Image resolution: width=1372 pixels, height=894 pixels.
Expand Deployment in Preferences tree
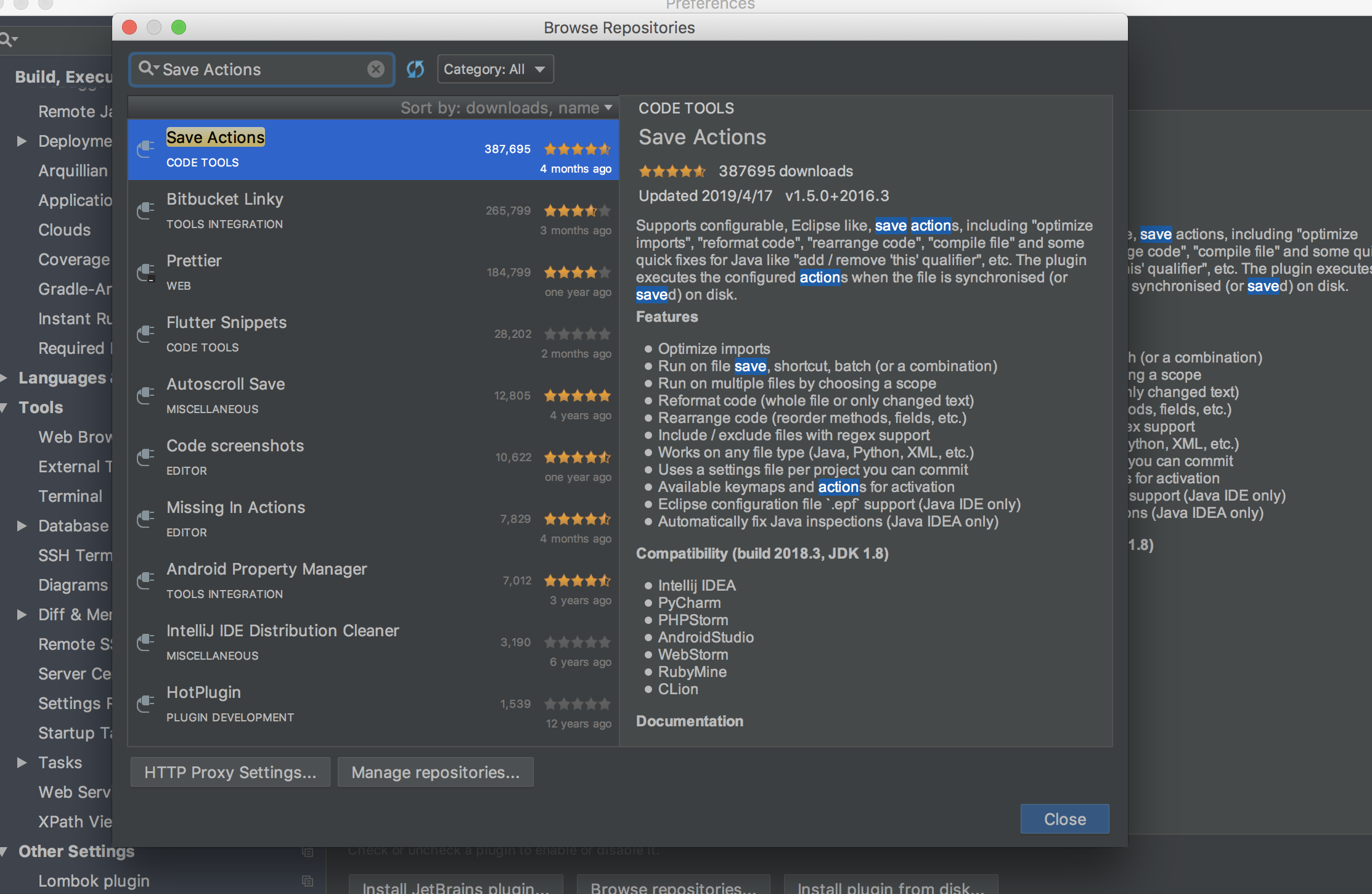point(22,141)
